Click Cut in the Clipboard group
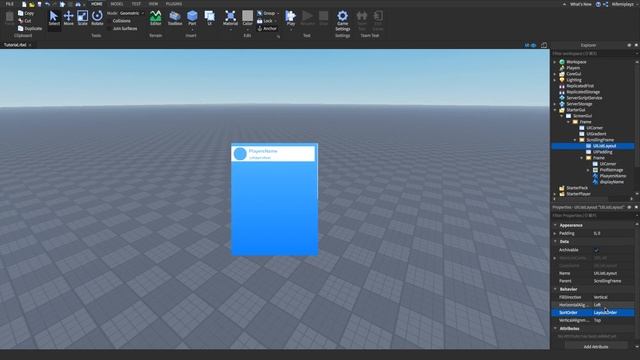Image resolution: width=640 pixels, height=360 pixels. (x=24, y=21)
